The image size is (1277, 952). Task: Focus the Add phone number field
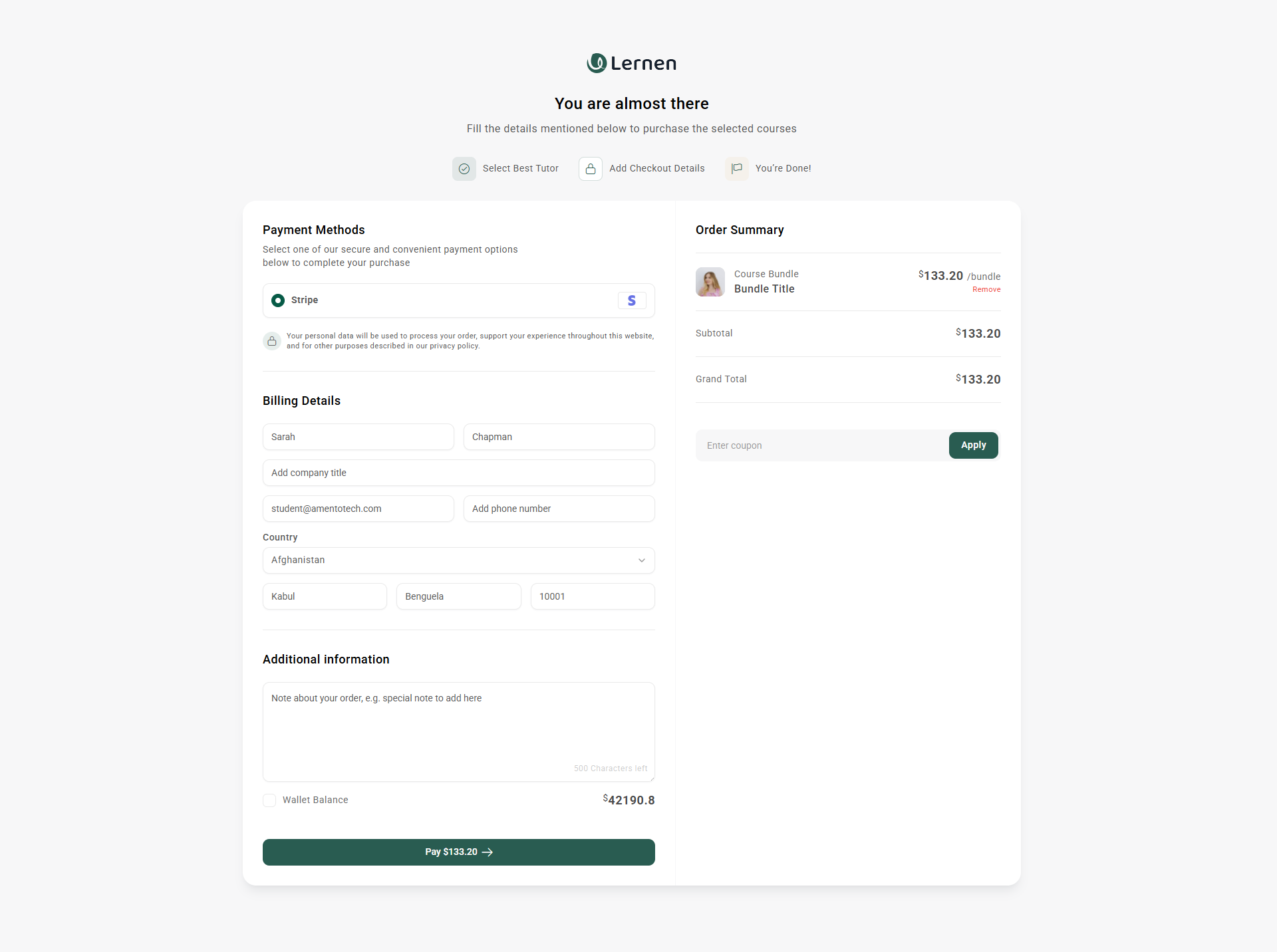click(559, 509)
